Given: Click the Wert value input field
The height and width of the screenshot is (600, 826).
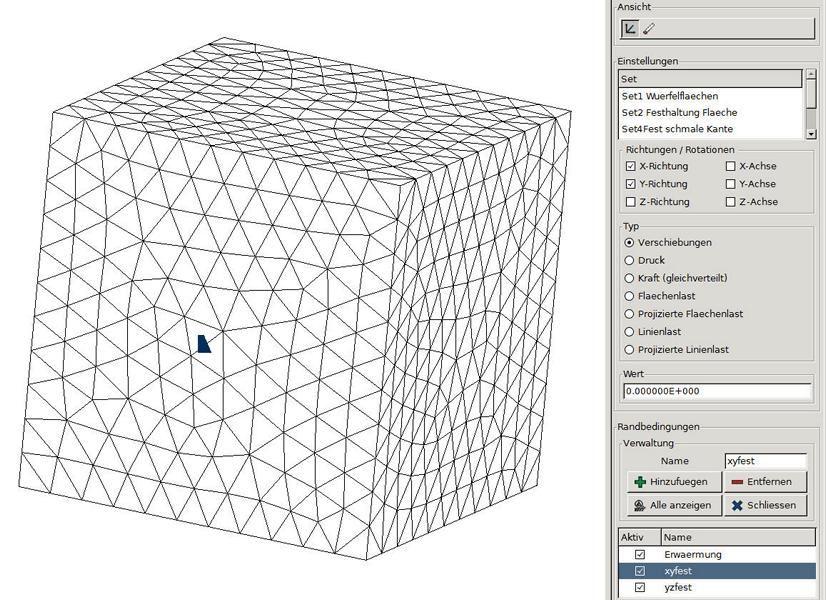Looking at the screenshot, I should pos(717,391).
